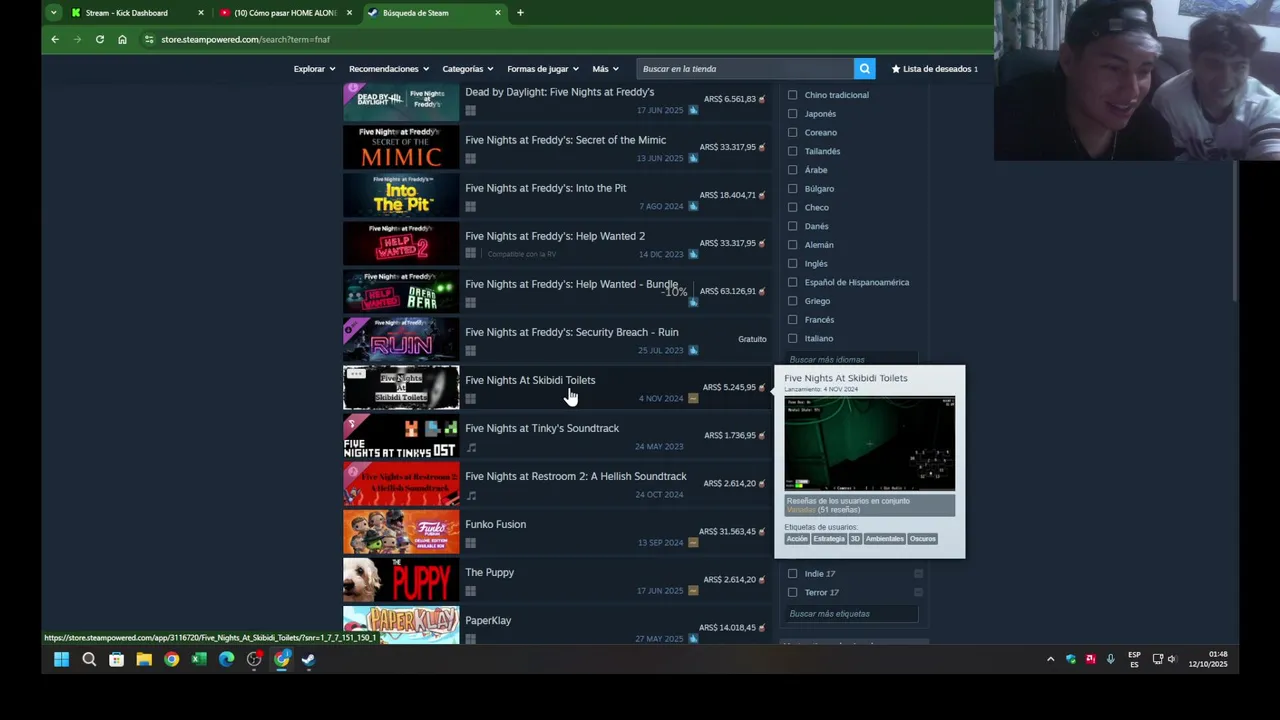Expand the Más menu
The width and height of the screenshot is (1280, 720).
[605, 69]
